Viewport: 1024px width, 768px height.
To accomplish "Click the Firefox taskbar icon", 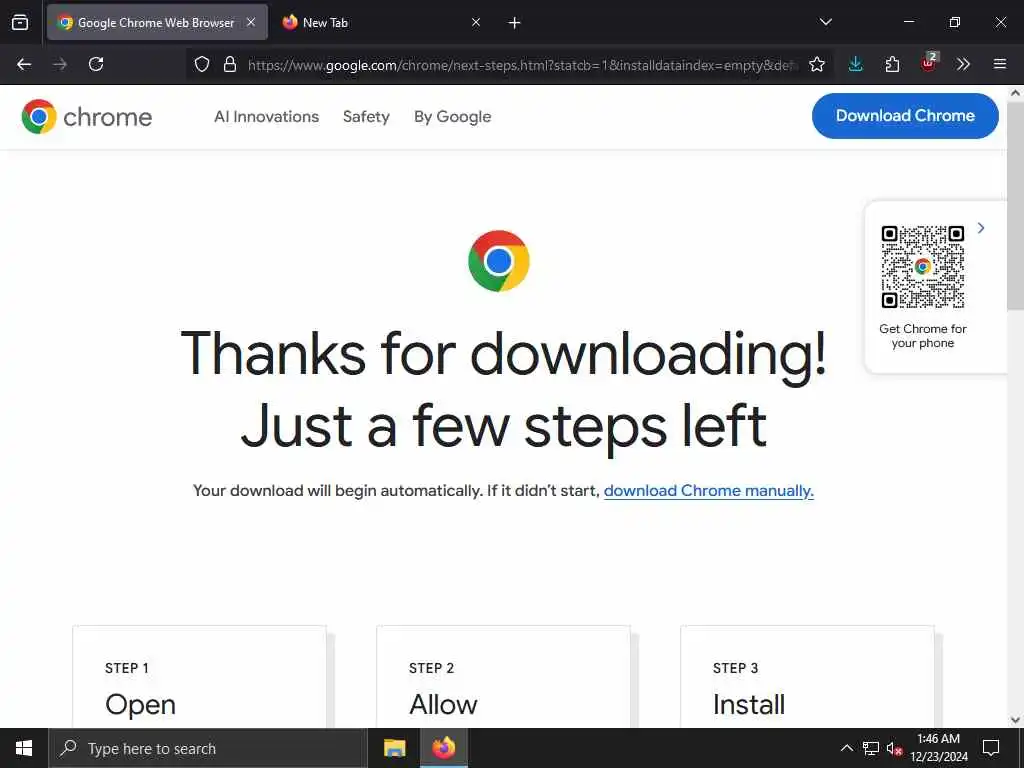I will click(443, 748).
